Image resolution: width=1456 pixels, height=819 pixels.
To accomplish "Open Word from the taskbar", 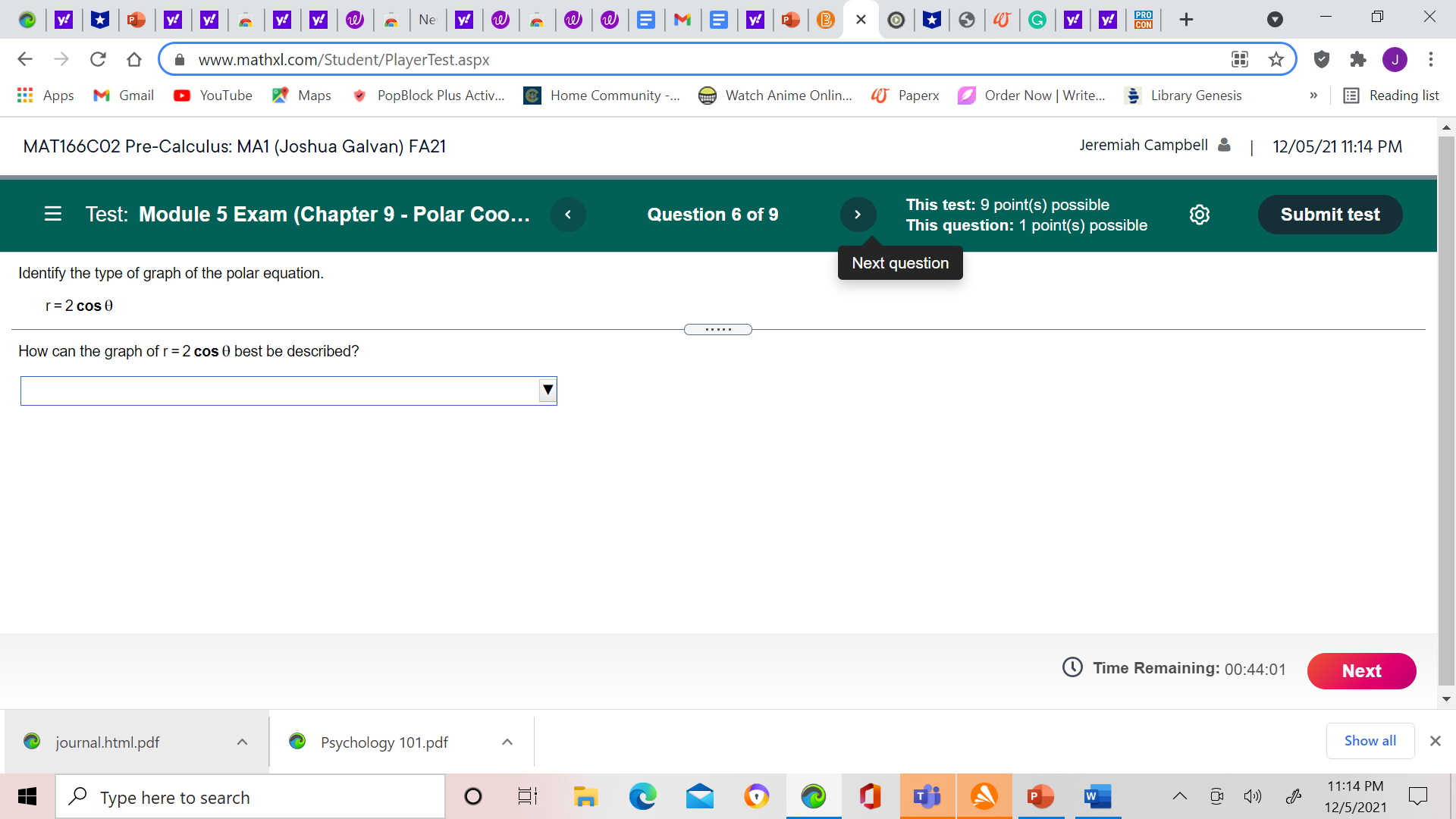I will click(x=1097, y=796).
